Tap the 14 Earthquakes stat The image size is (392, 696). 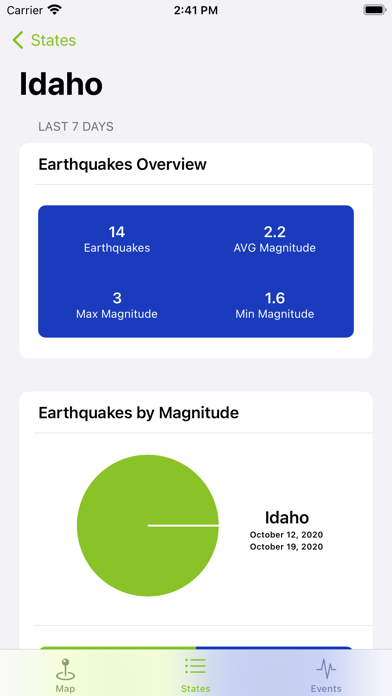pos(117,239)
